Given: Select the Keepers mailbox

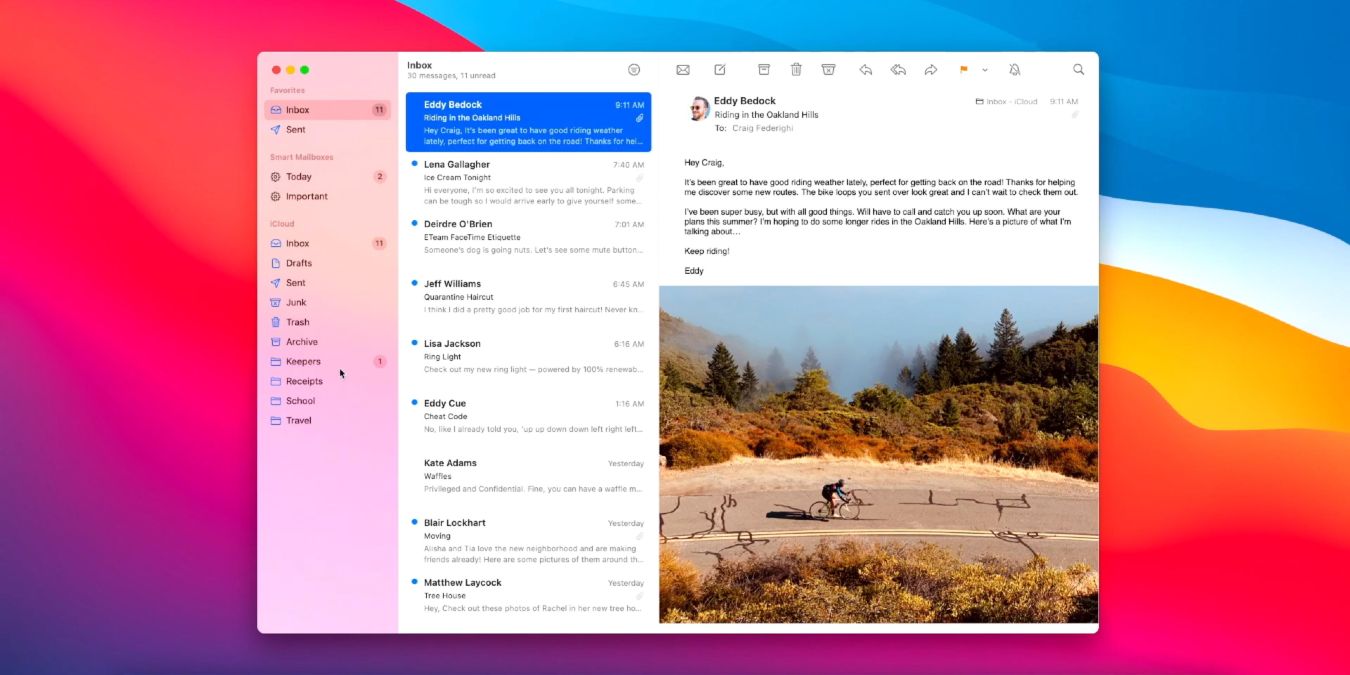Looking at the screenshot, I should [x=304, y=361].
